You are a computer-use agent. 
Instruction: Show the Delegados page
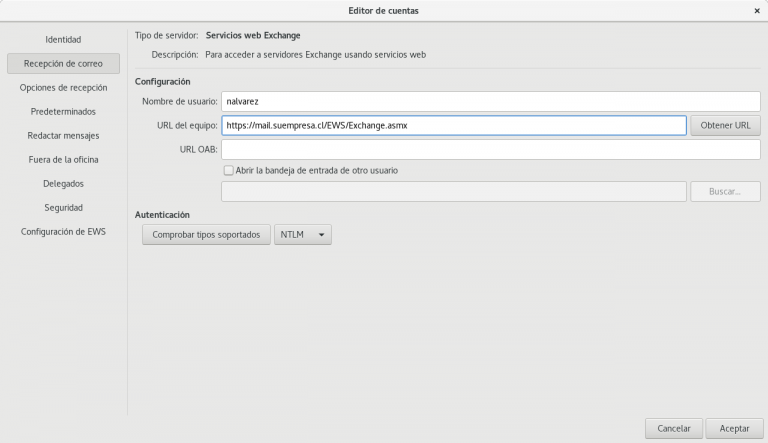[x=63, y=183]
